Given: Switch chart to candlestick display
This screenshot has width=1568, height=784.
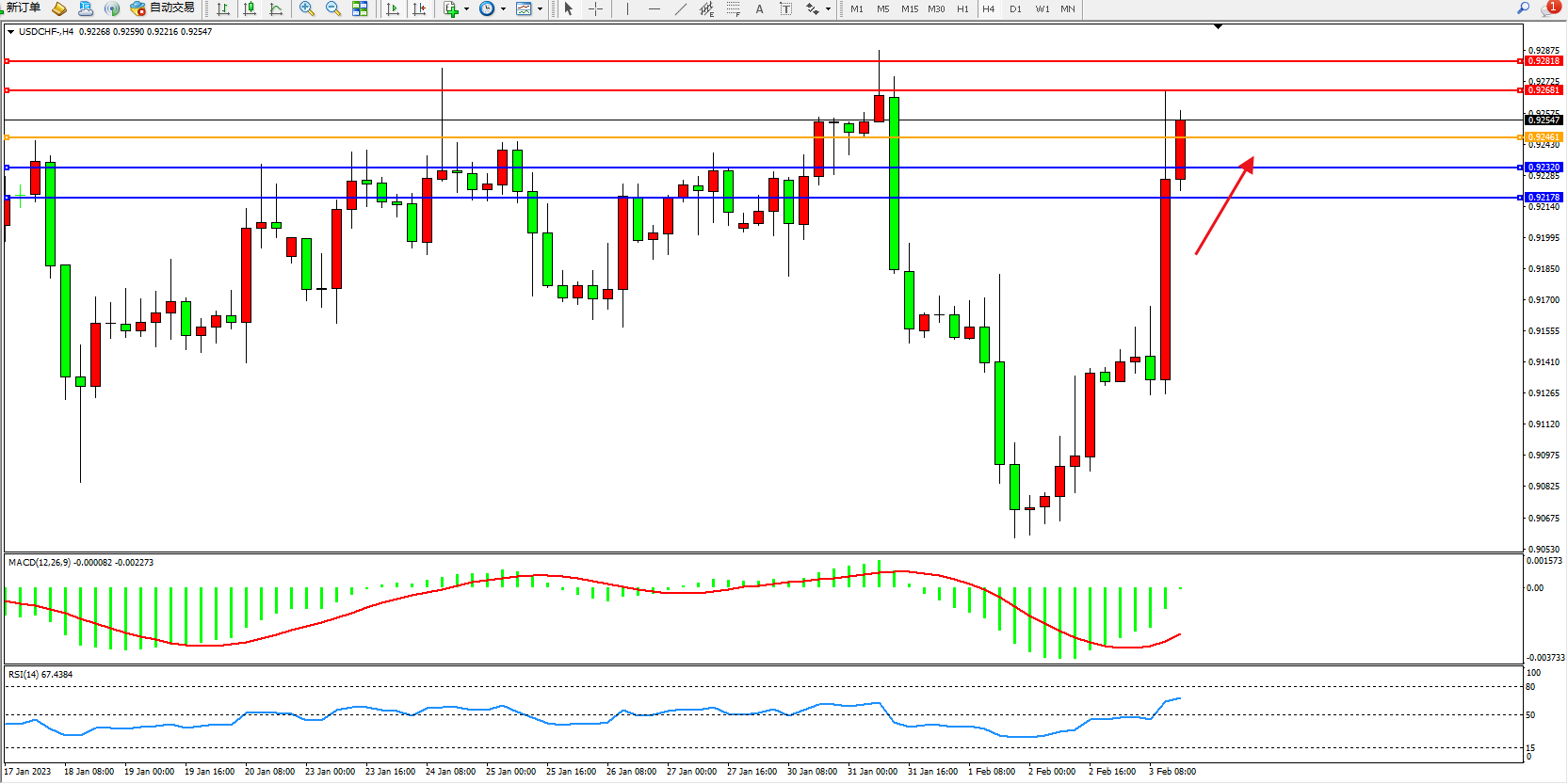Looking at the screenshot, I should tap(250, 8).
